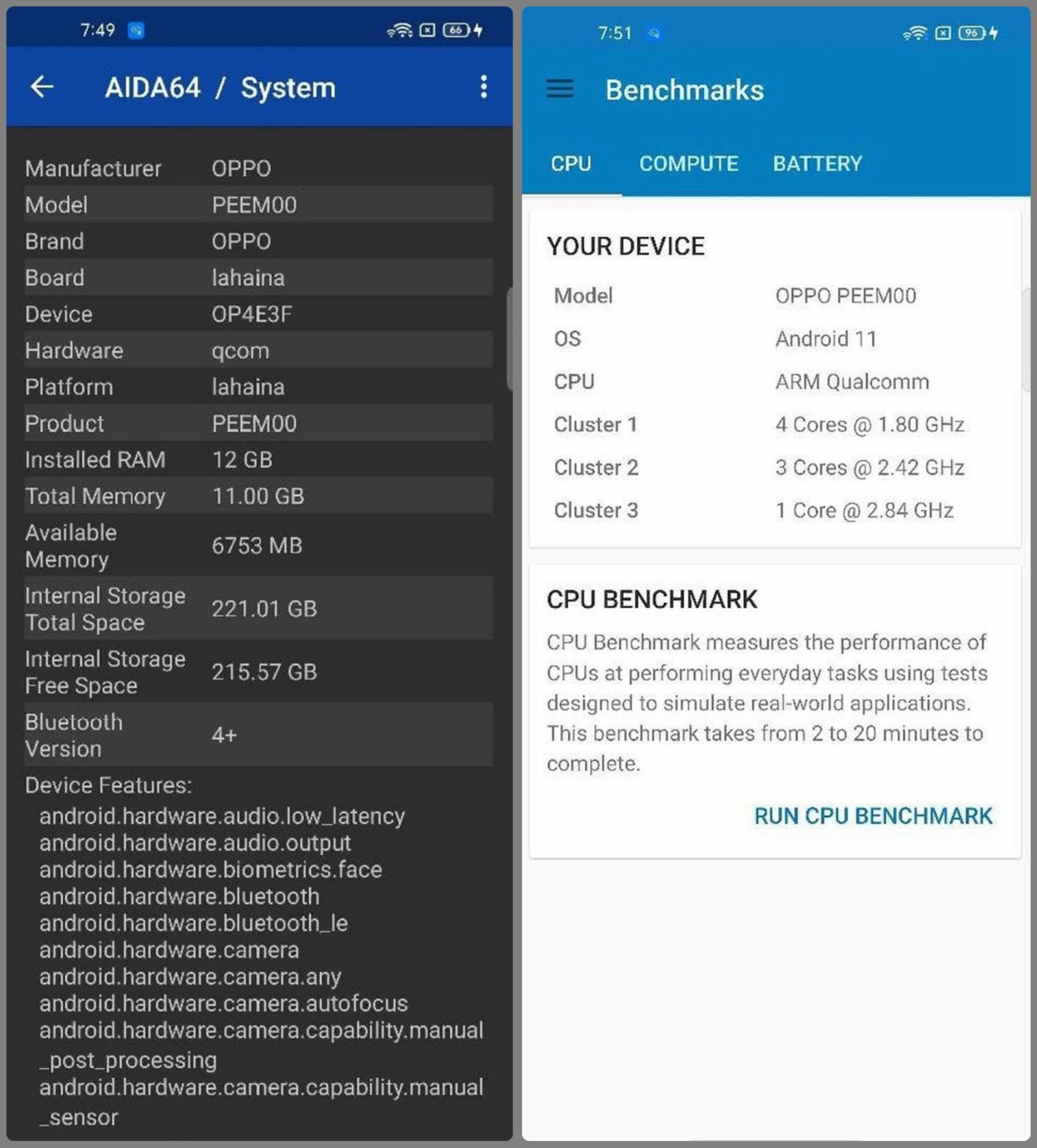Scroll down AIDA64 system info list

pyautogui.click(x=260, y=600)
